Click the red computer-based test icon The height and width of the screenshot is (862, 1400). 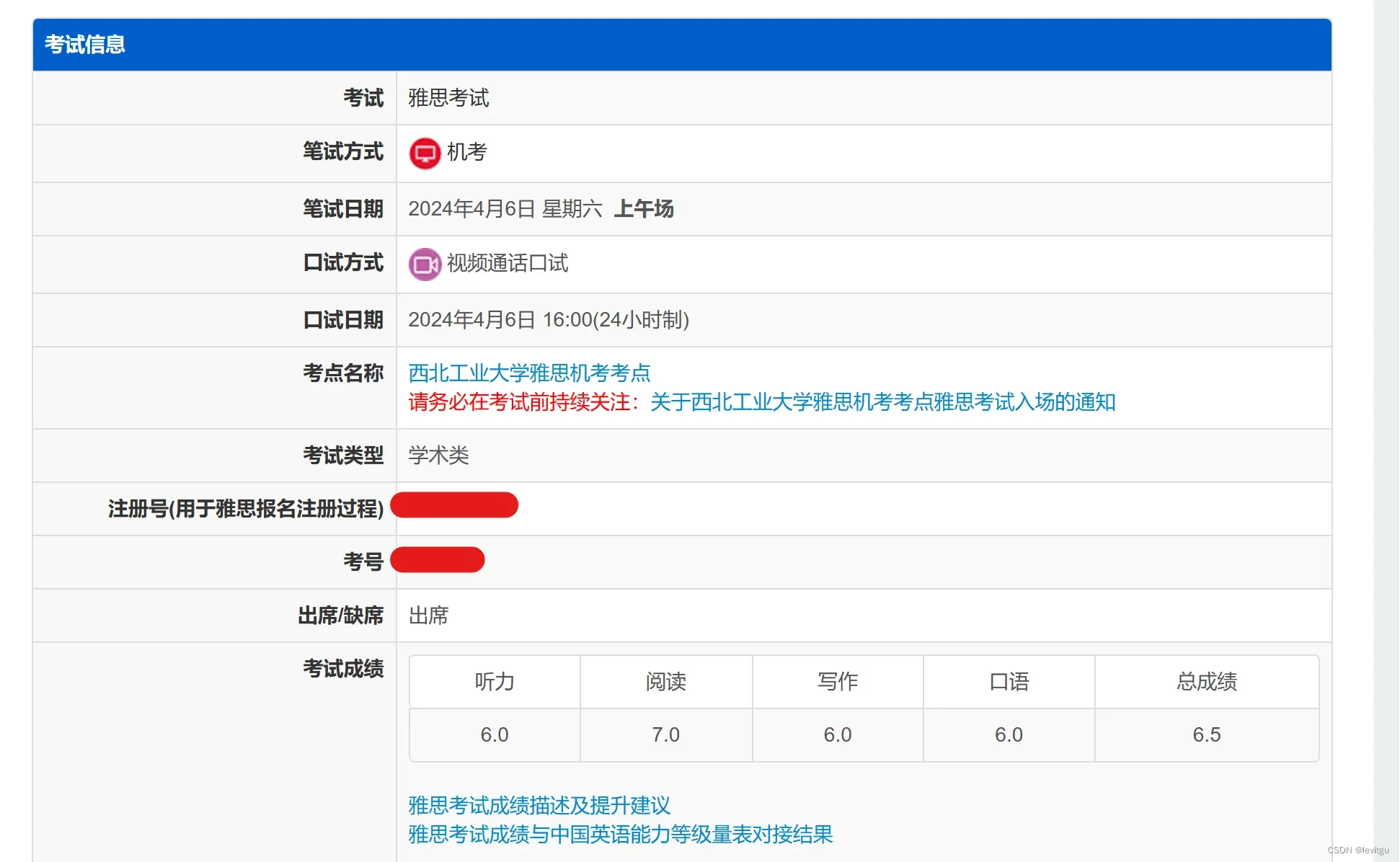(x=425, y=153)
